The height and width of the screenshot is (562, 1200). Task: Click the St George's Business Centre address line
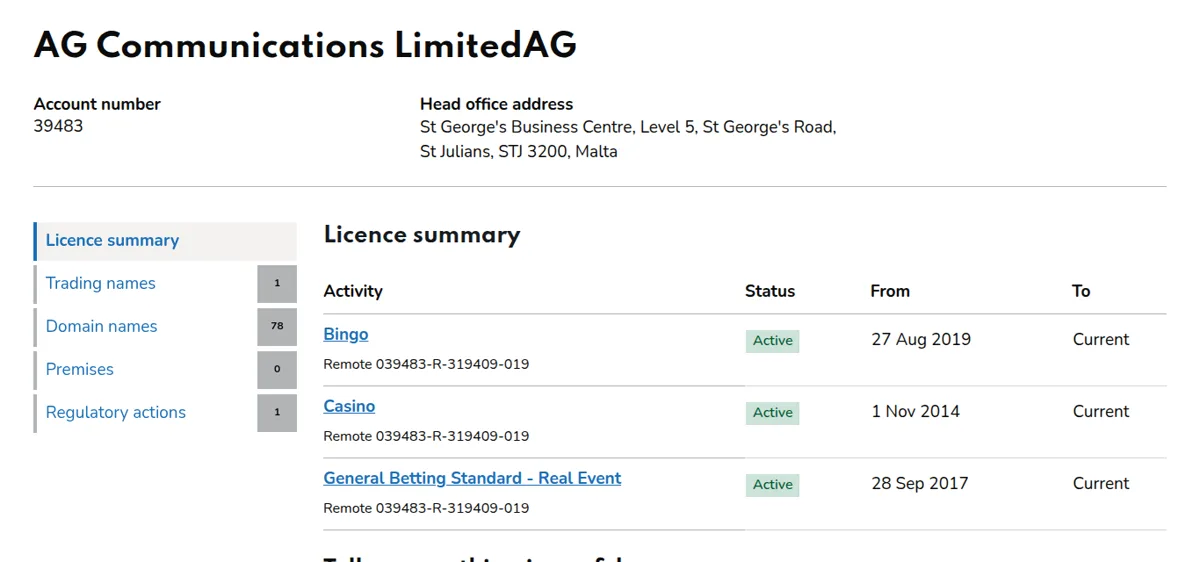pyautogui.click(x=628, y=127)
